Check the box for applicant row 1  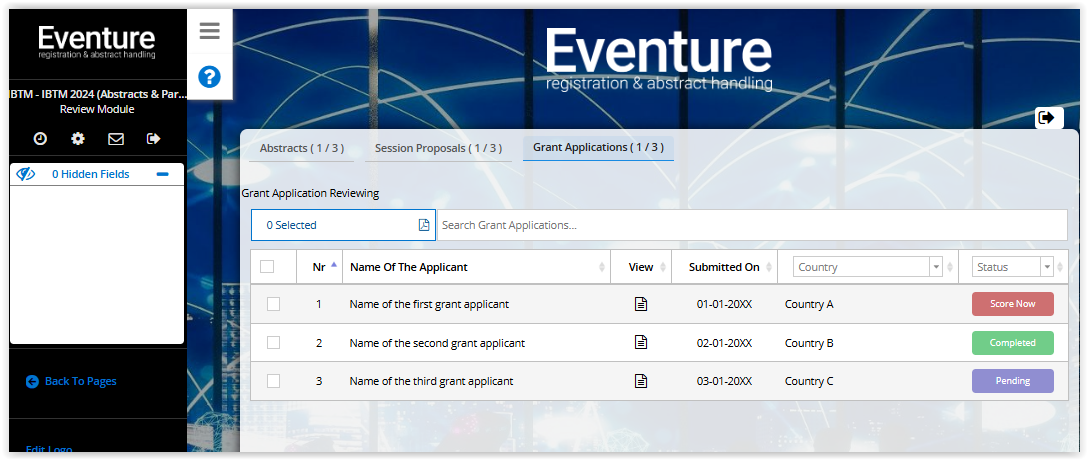coord(273,304)
